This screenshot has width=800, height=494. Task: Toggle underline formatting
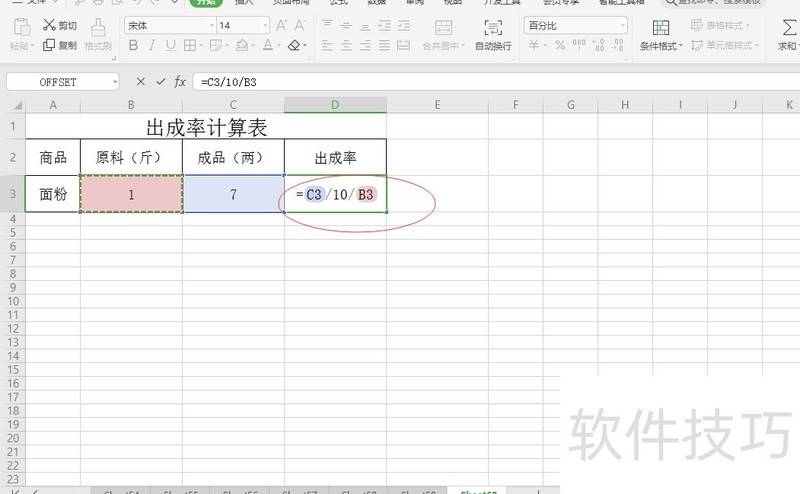tap(170, 45)
